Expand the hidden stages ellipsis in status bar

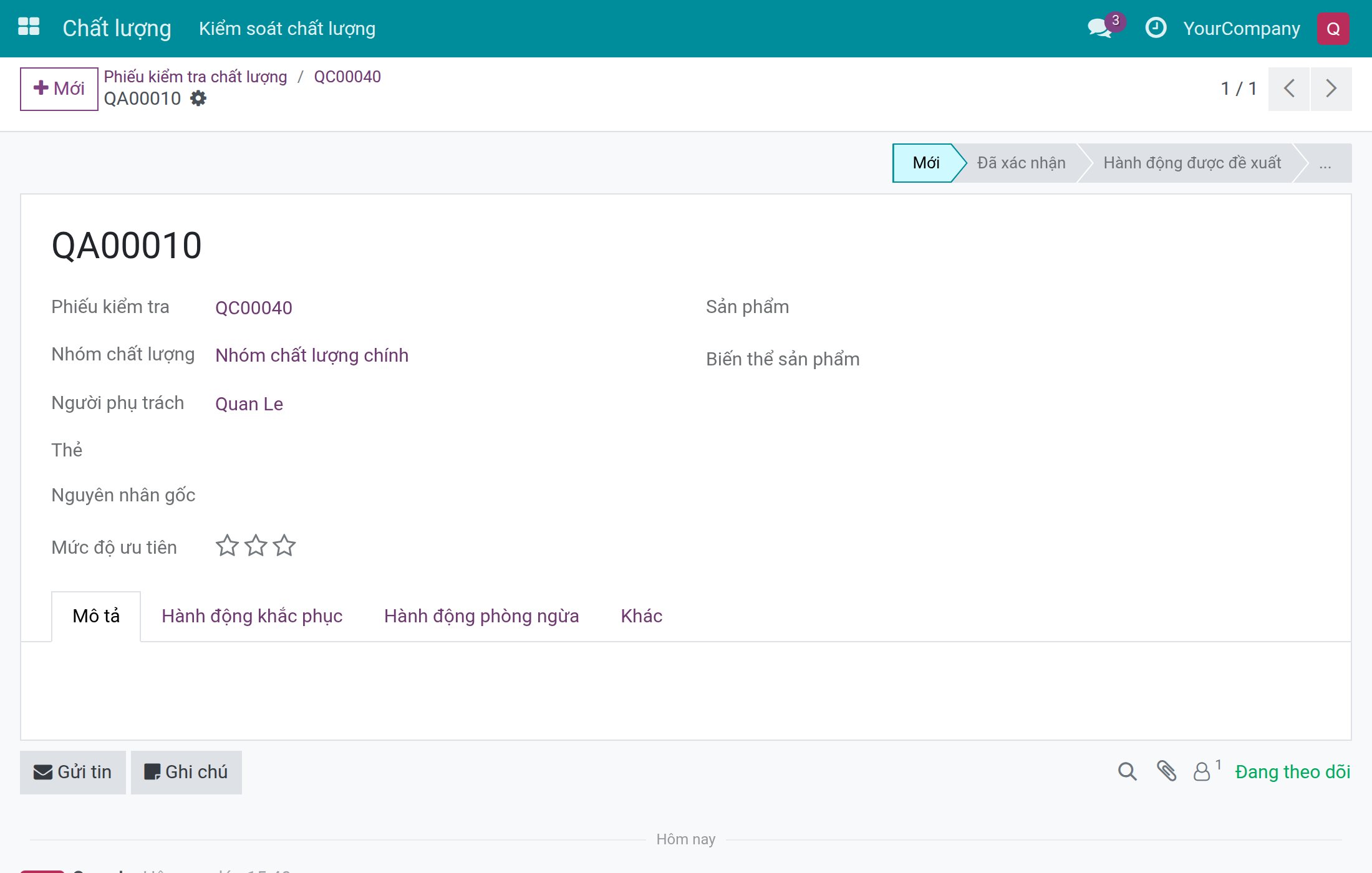point(1325,163)
